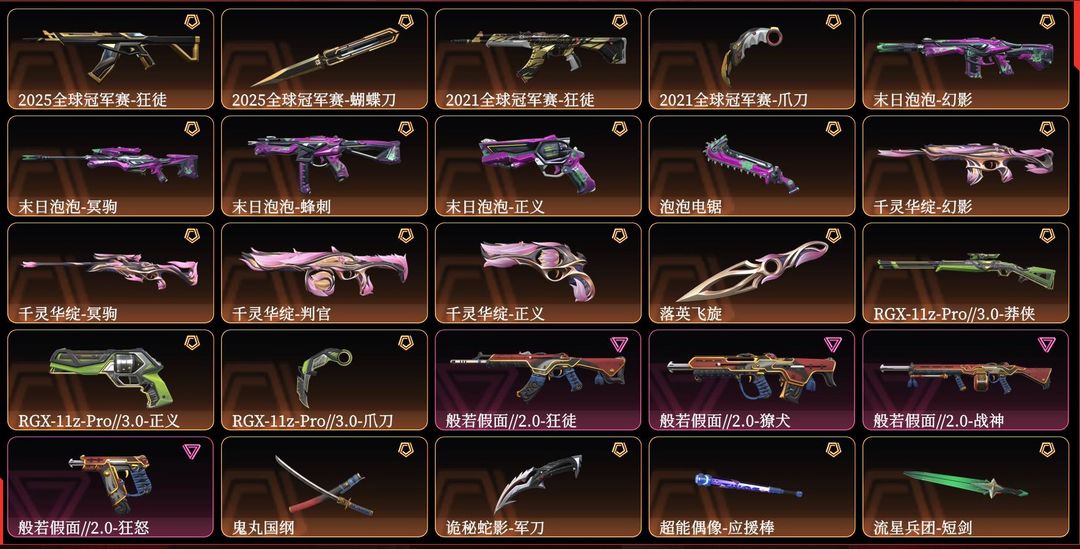Click gold tier badge on 千灵华绽-判官 card
The width and height of the screenshot is (1080, 549).
click(406, 236)
